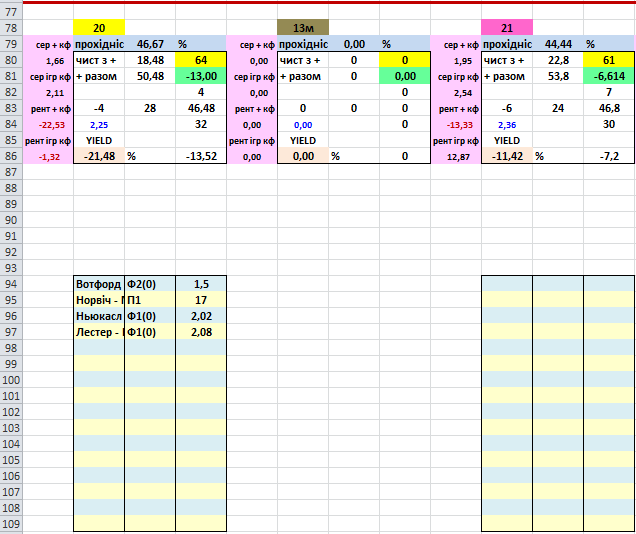The image size is (636, 534).
Task: Click the cell containing 2,54
Action: coord(456,93)
